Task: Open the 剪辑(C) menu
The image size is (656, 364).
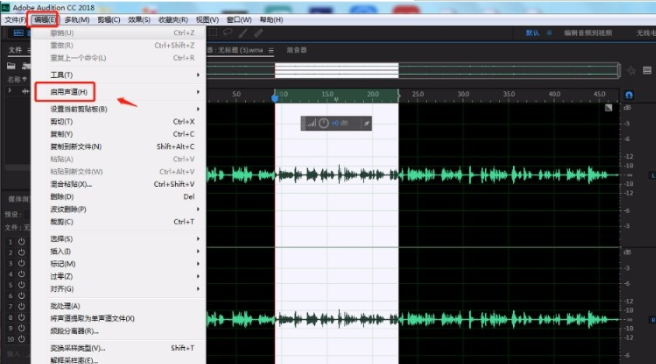Action: (109, 20)
